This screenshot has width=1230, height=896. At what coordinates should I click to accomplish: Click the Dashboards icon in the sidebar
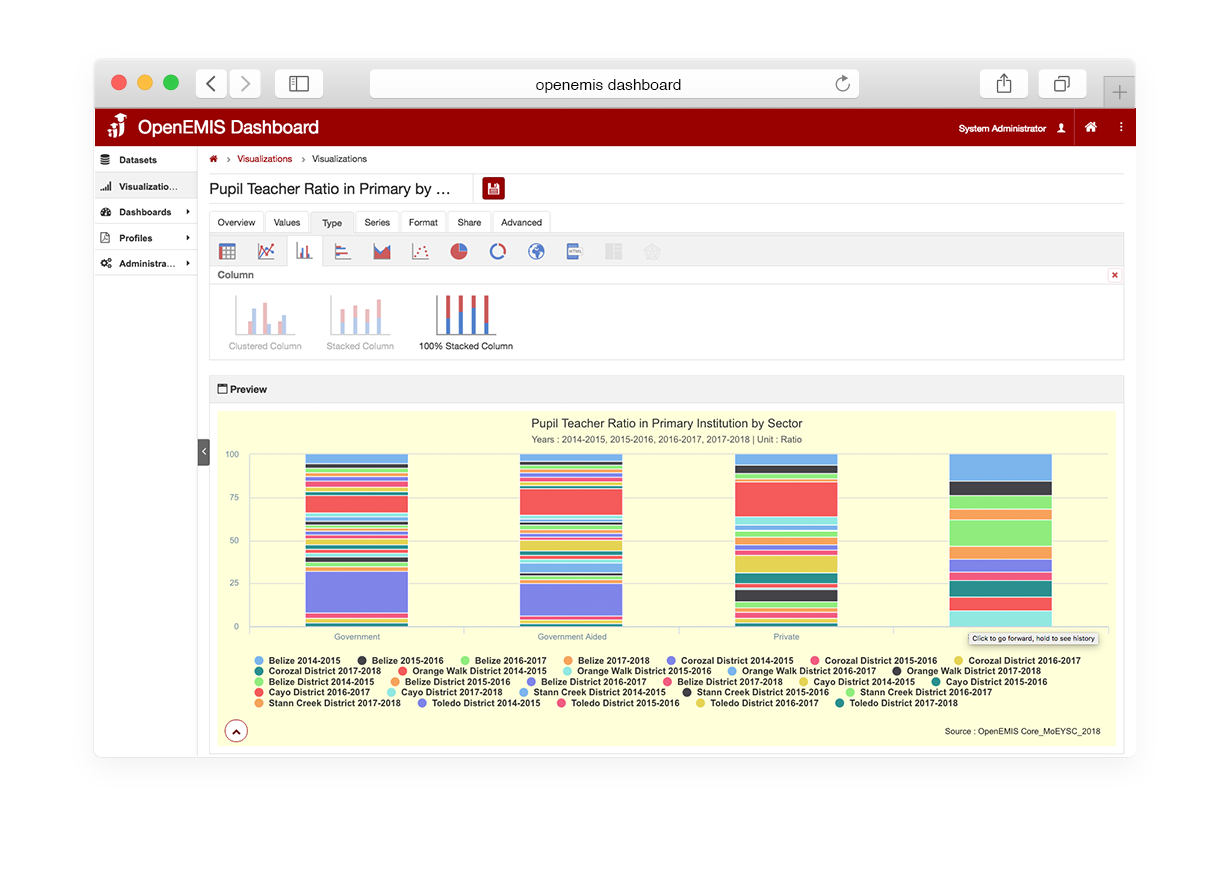106,212
